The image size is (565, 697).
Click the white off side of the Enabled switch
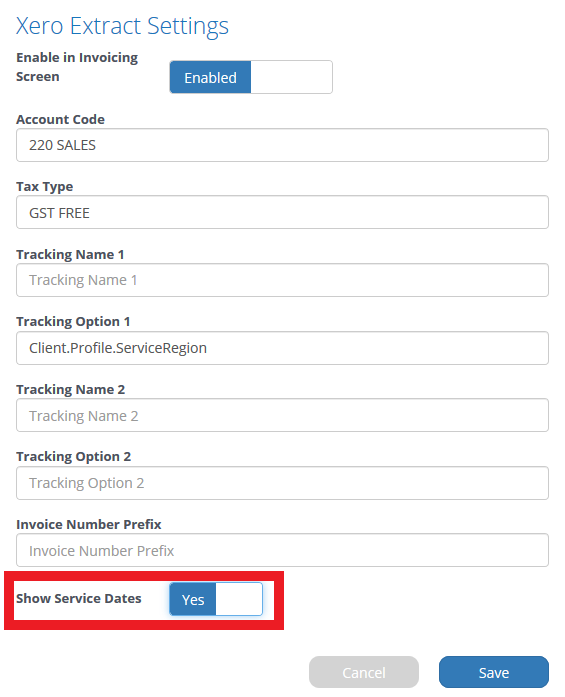coord(291,77)
